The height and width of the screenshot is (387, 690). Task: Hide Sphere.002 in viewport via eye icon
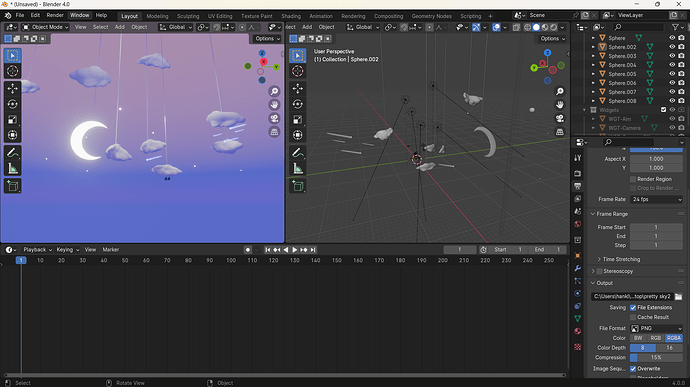tap(672, 47)
